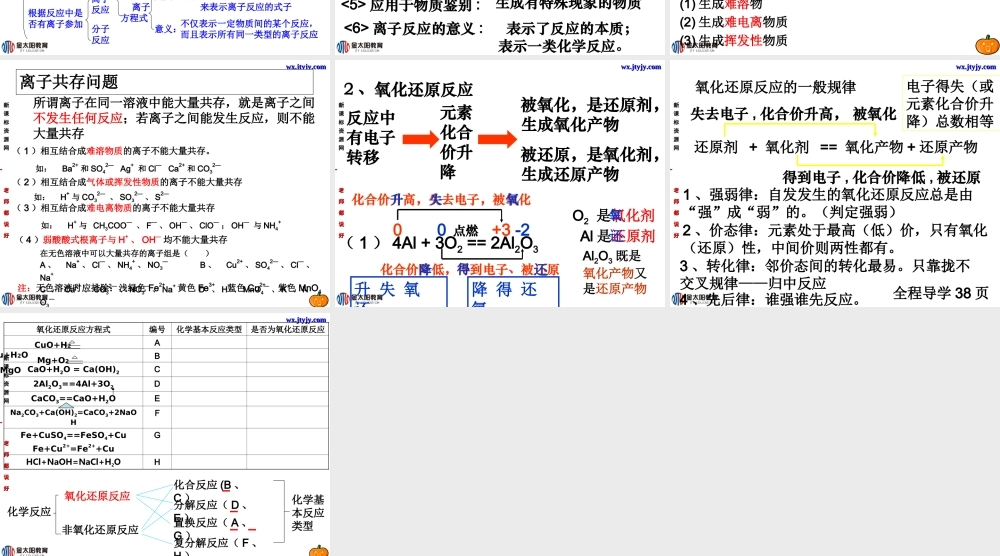
Task: Click text 被氧化，是还原剂，生成氧化产物
Action: (590, 115)
